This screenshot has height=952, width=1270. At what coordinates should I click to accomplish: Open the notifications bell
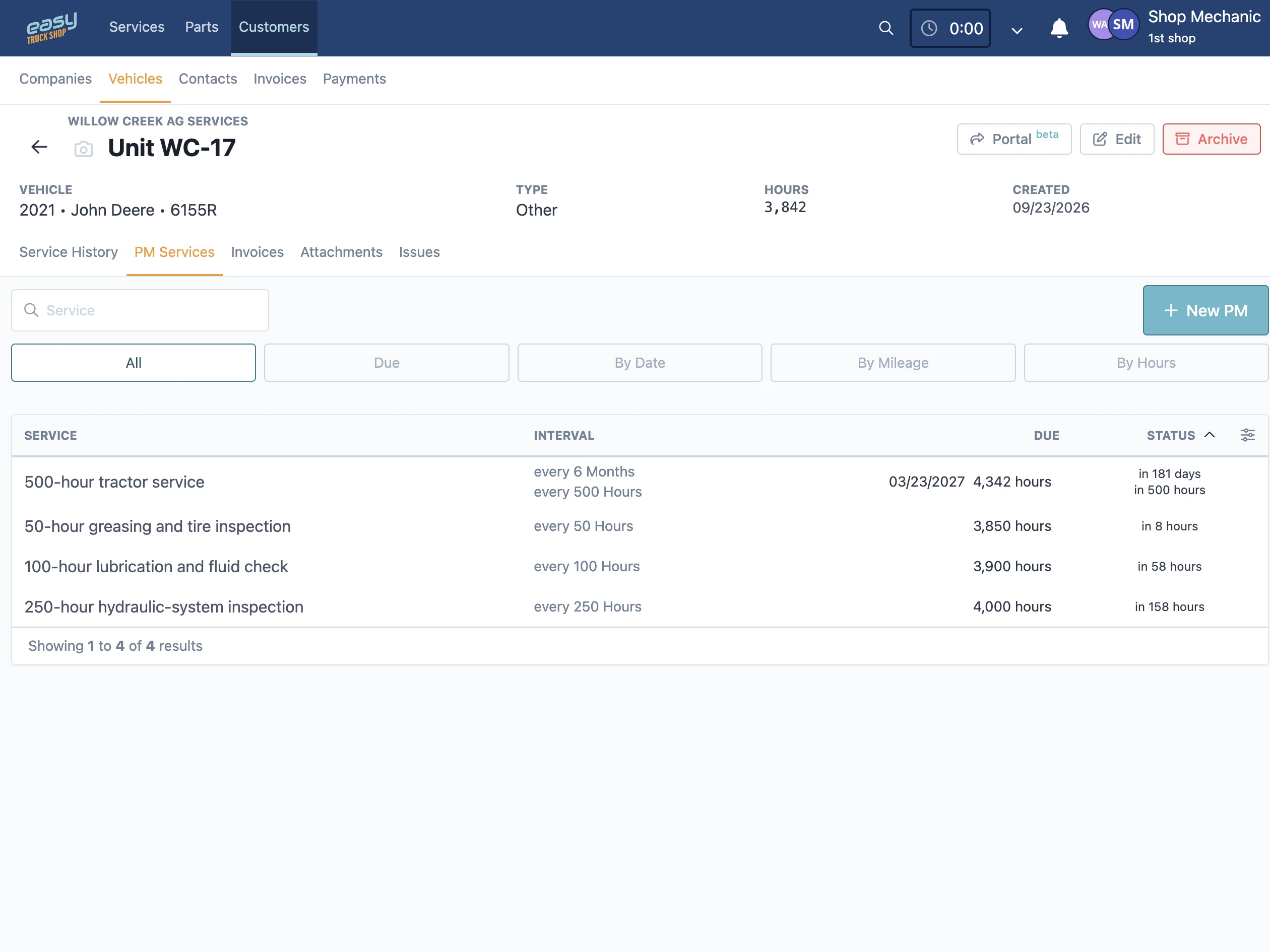[x=1059, y=28]
